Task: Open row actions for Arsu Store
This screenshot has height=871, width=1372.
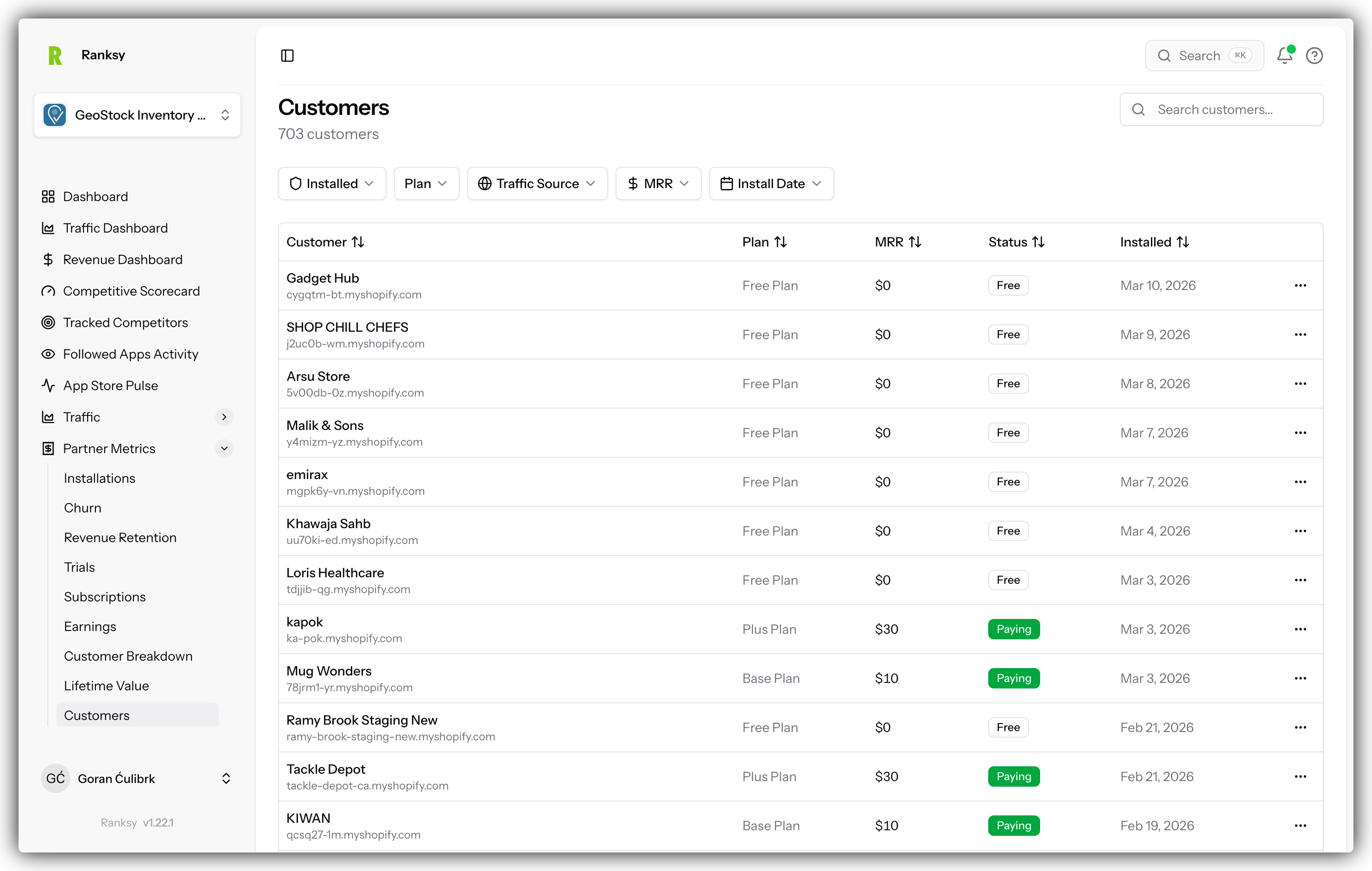Action: click(1300, 383)
